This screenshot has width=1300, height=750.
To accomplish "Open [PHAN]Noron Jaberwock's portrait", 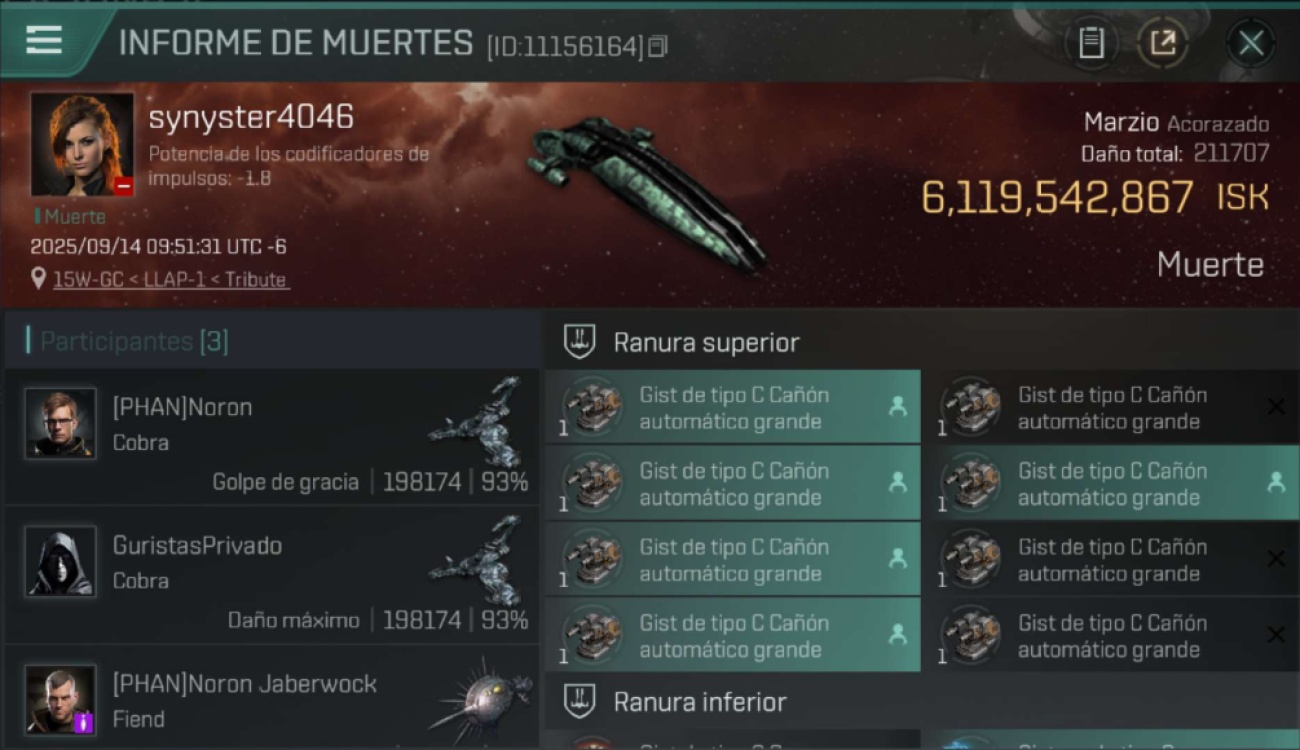I will [61, 700].
